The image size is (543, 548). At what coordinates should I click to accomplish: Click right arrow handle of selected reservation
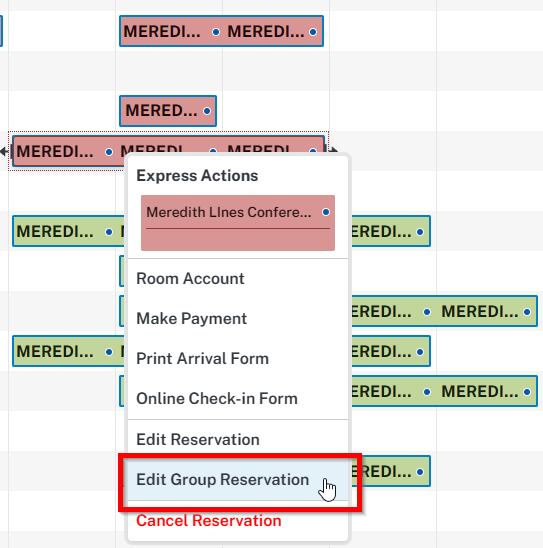click(334, 151)
